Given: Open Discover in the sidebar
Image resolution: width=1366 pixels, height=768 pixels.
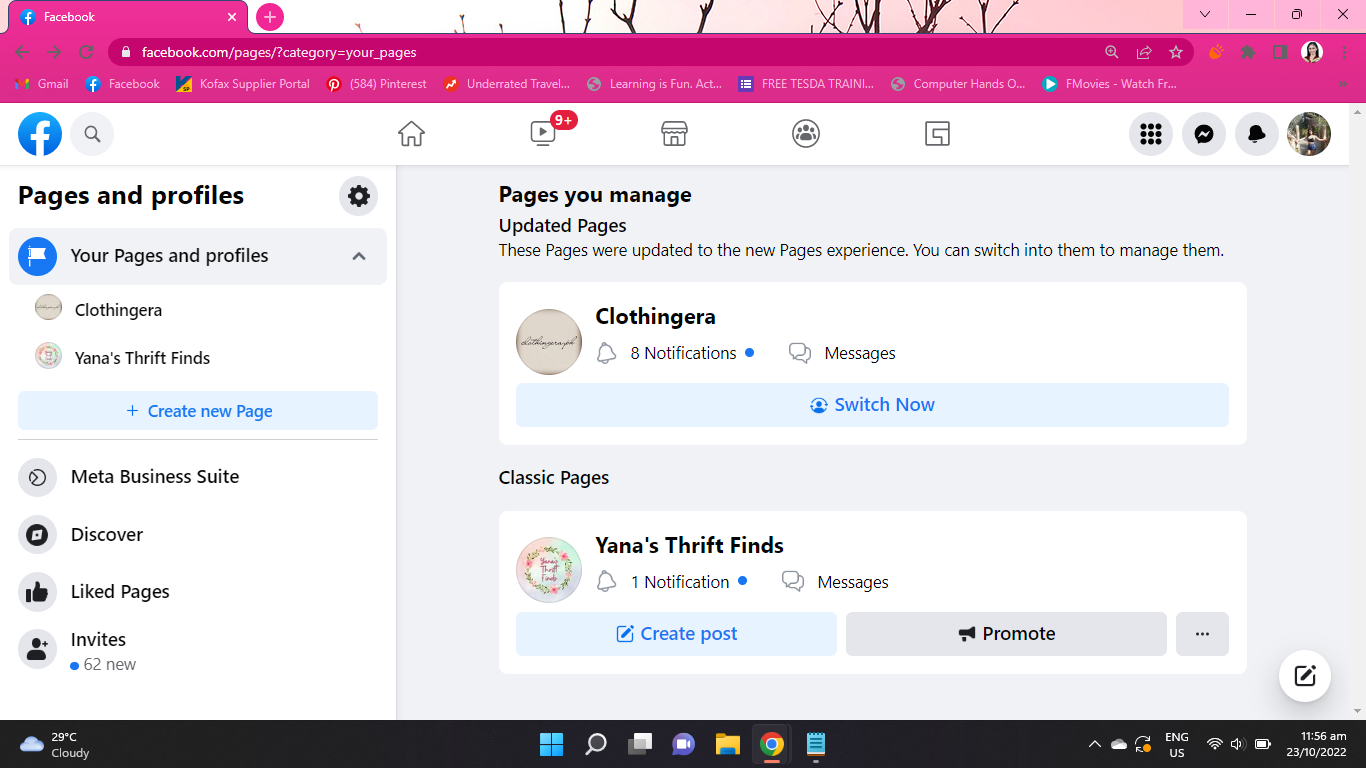Looking at the screenshot, I should [x=198, y=535].
